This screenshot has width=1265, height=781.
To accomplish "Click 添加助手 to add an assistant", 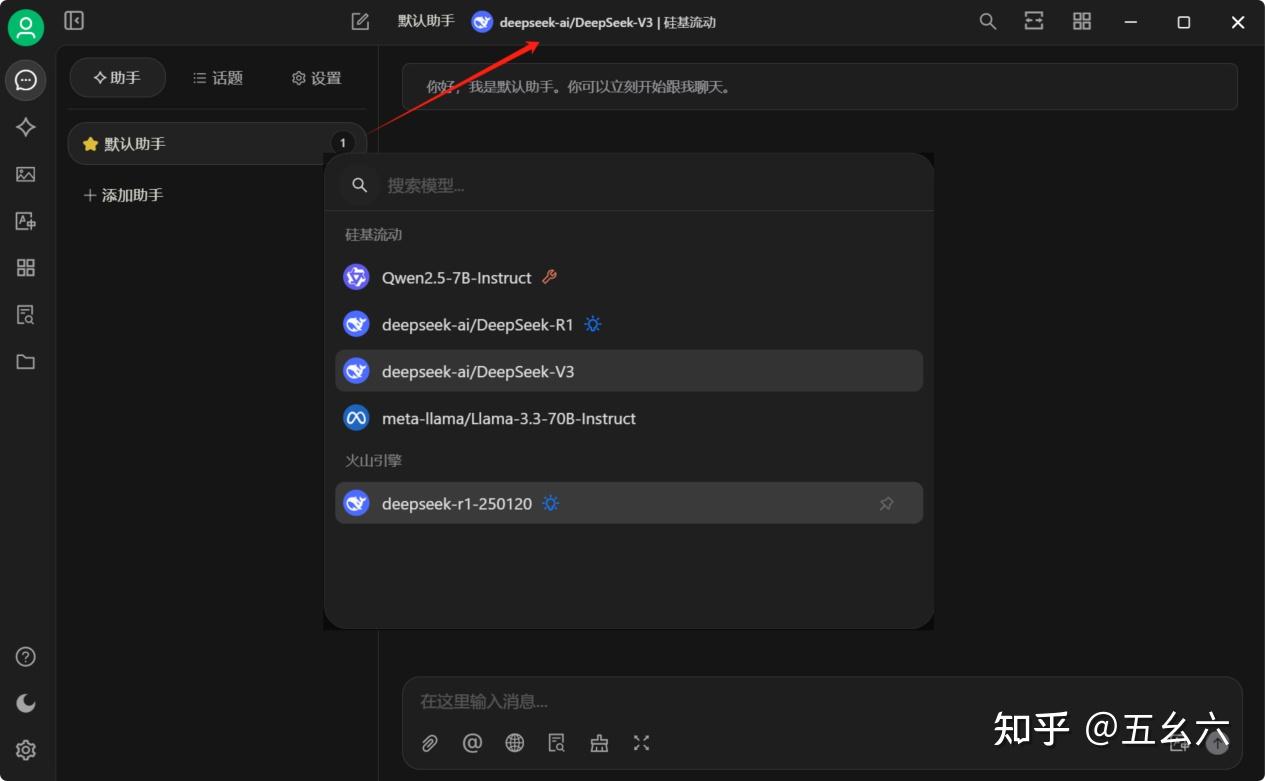I will (123, 194).
